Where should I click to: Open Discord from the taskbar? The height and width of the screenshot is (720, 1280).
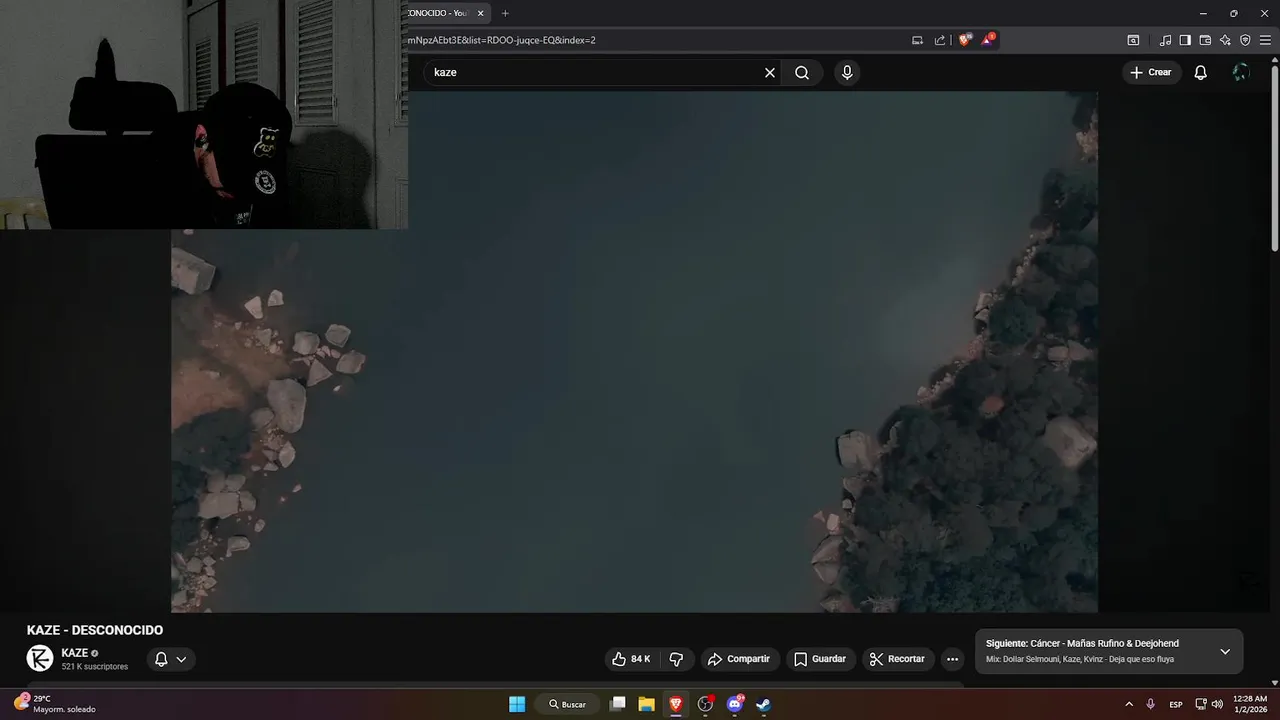pyautogui.click(x=735, y=704)
